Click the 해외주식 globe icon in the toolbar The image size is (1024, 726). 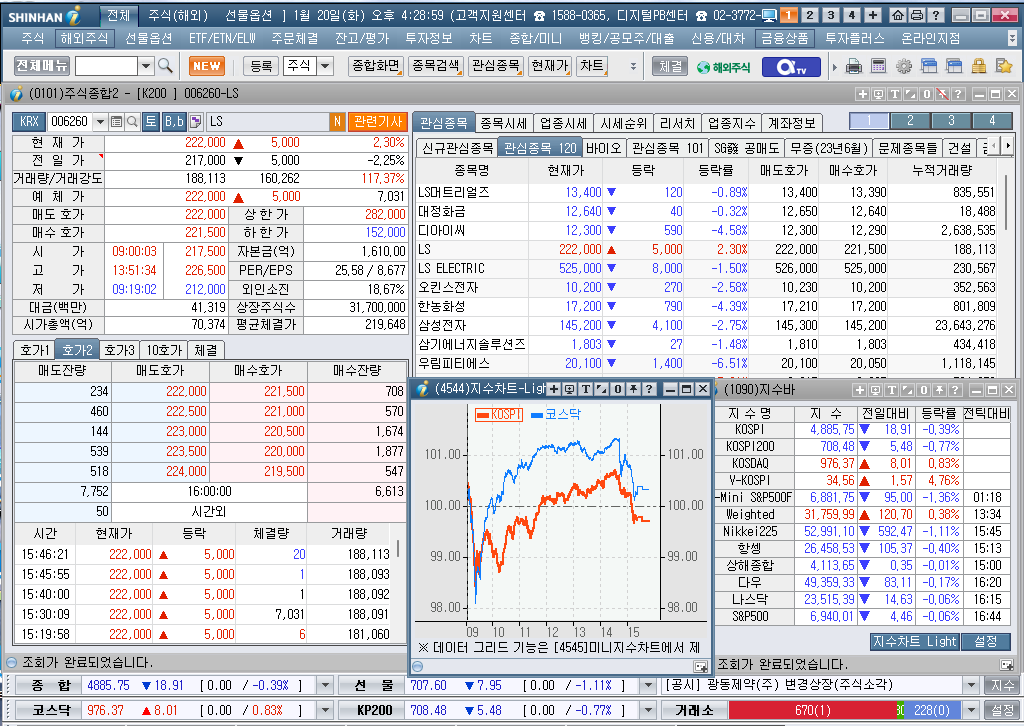[x=724, y=67]
